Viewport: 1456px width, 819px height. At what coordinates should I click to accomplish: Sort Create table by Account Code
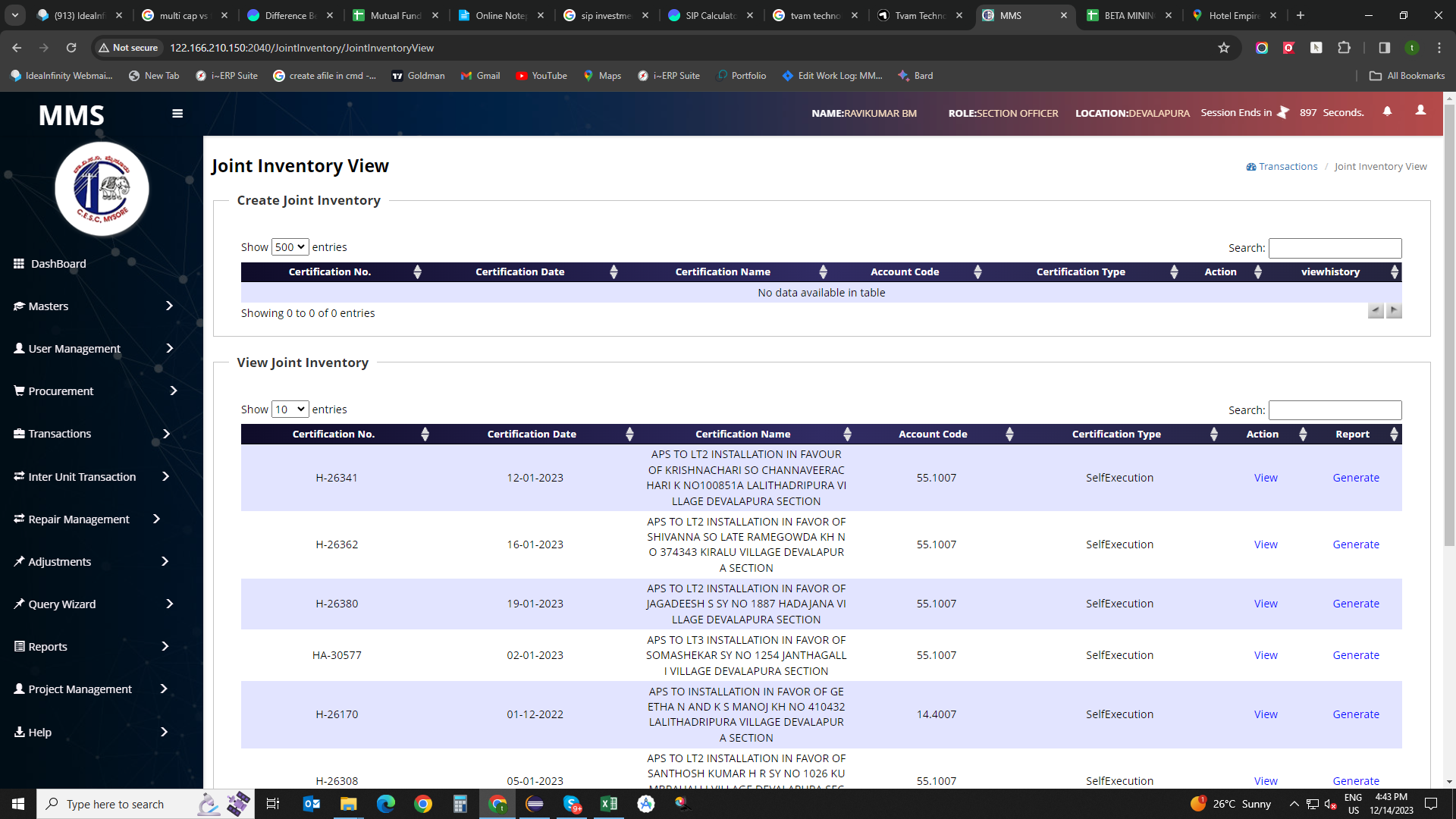[908, 272]
